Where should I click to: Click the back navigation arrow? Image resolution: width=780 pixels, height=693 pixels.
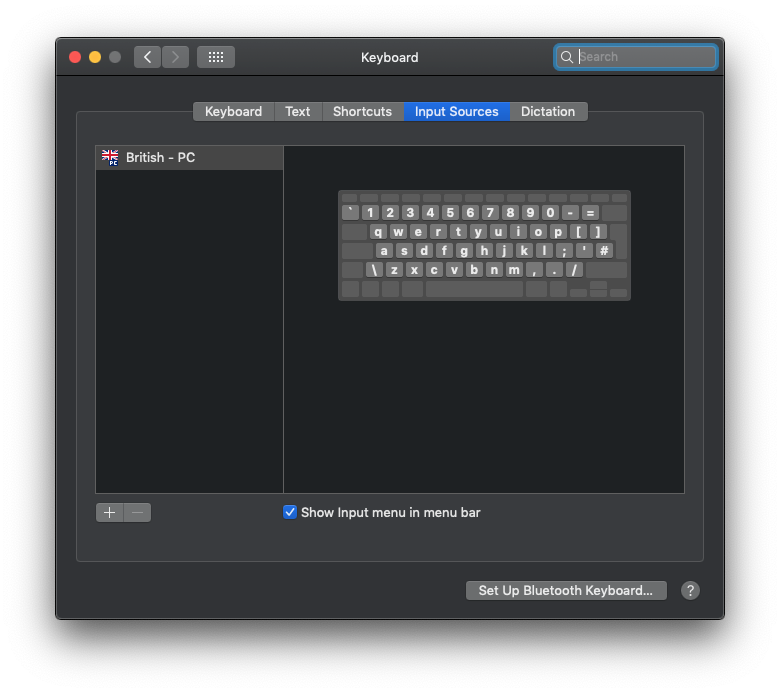pos(147,57)
